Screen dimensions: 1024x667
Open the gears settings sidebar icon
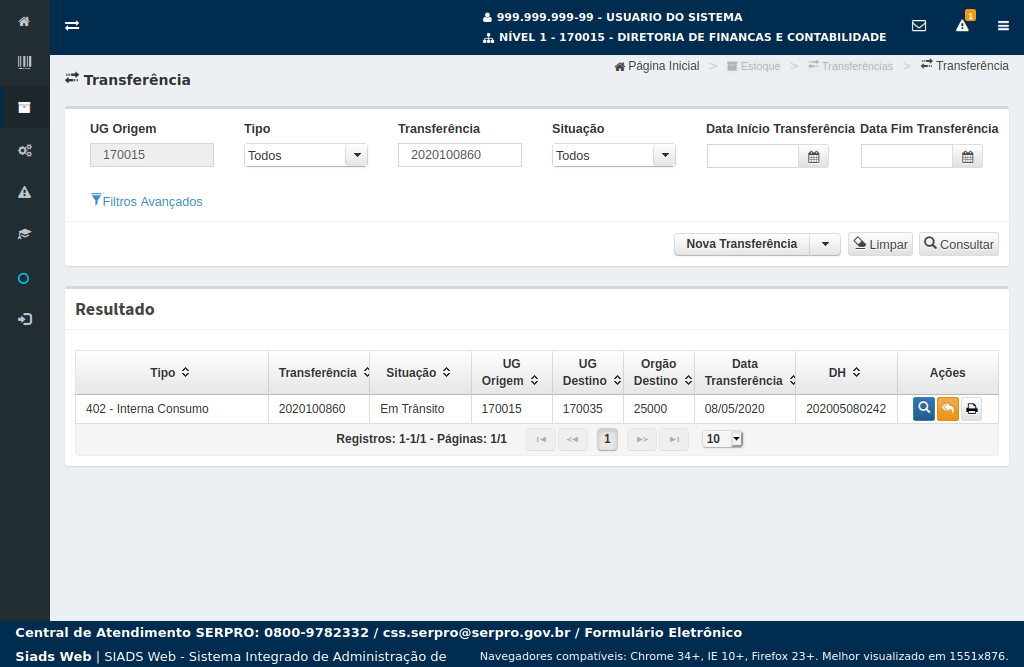(x=24, y=150)
